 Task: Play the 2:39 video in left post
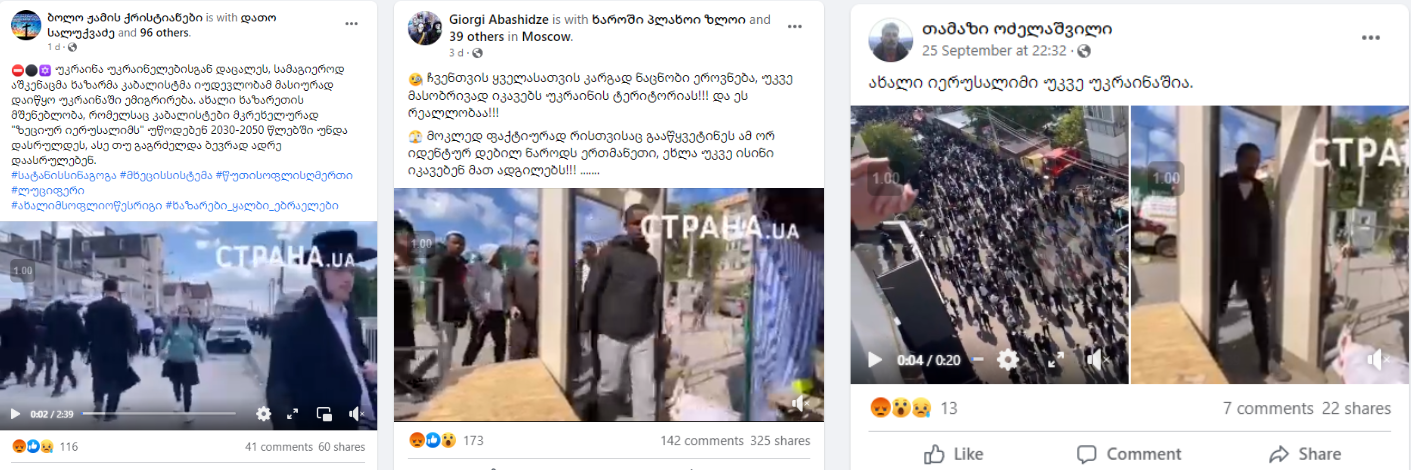pos(15,413)
